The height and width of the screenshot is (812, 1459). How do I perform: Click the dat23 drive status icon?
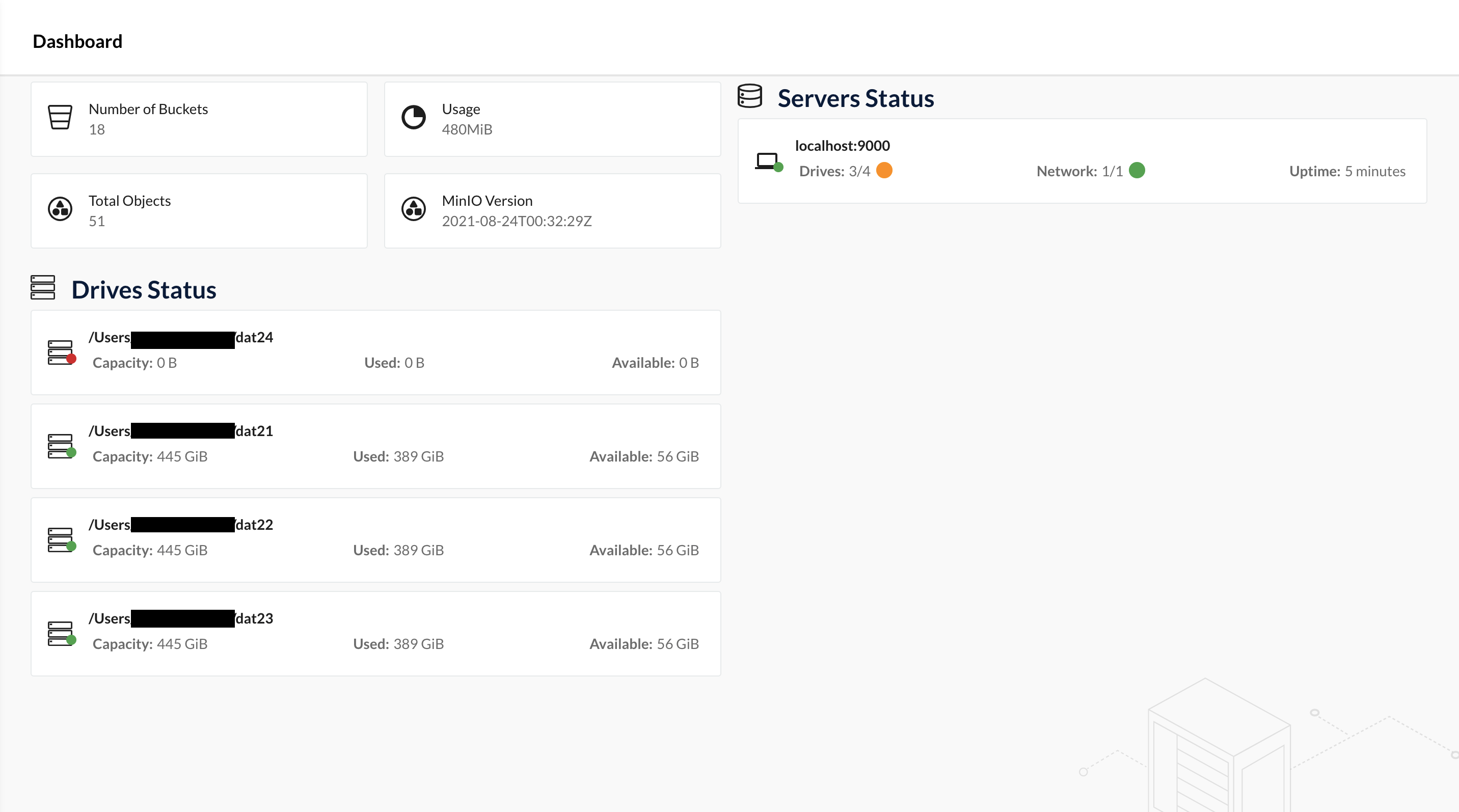pos(61,634)
